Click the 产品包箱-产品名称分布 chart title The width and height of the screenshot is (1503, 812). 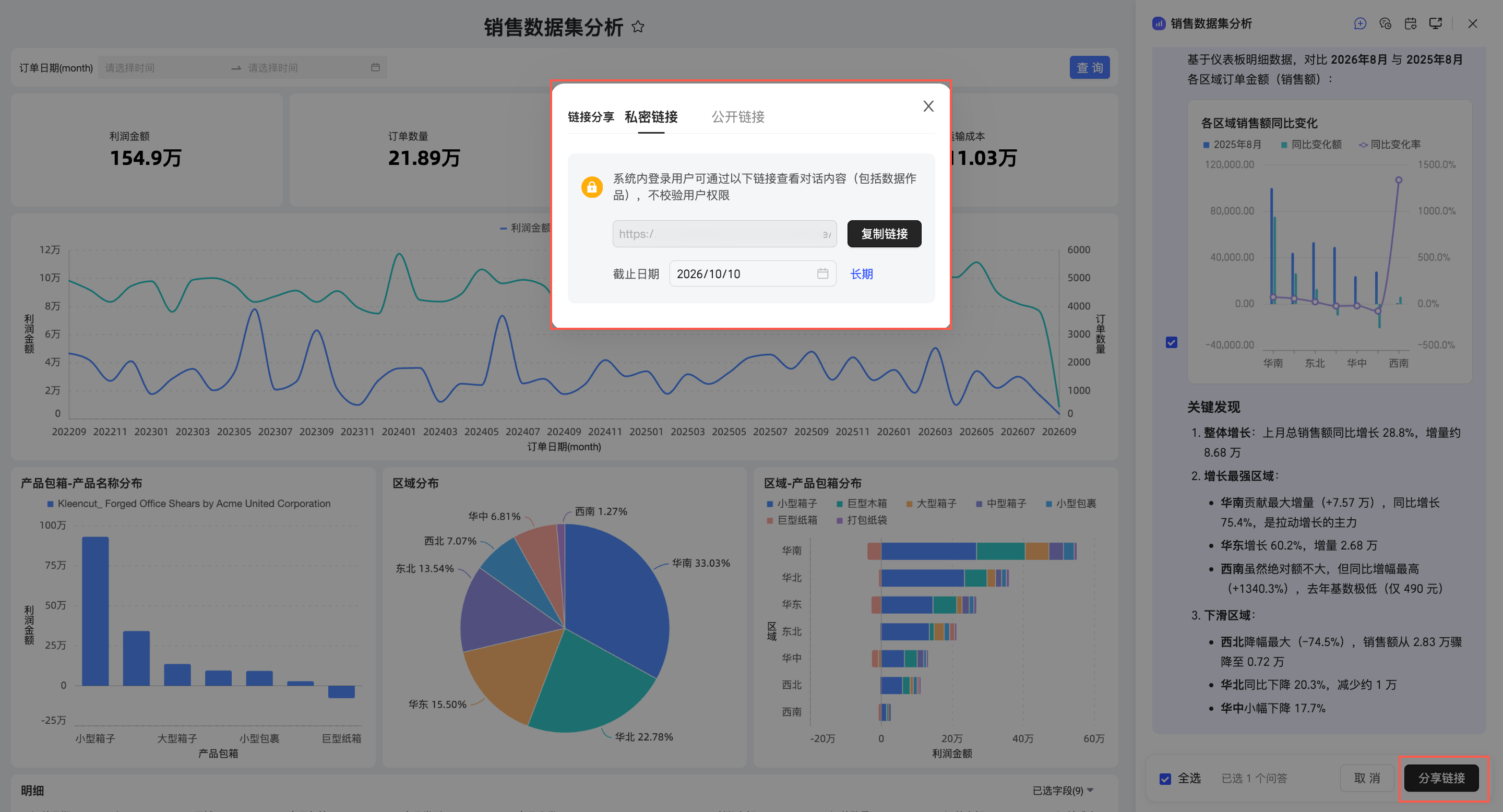tap(82, 483)
